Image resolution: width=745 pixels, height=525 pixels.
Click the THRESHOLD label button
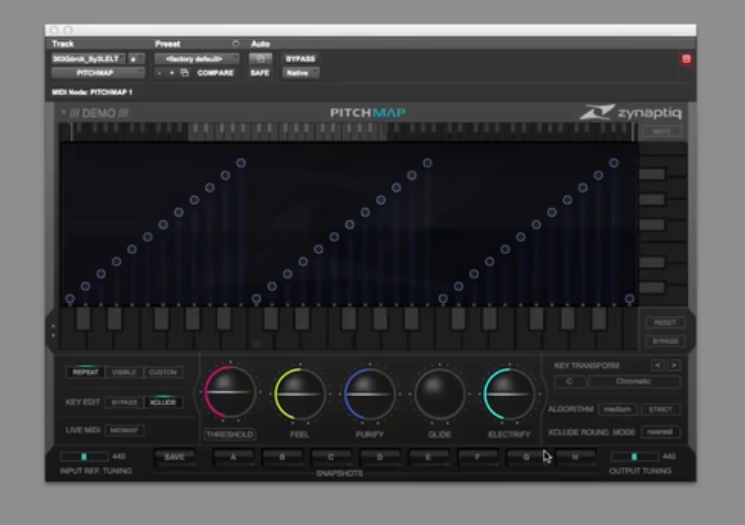(230, 434)
